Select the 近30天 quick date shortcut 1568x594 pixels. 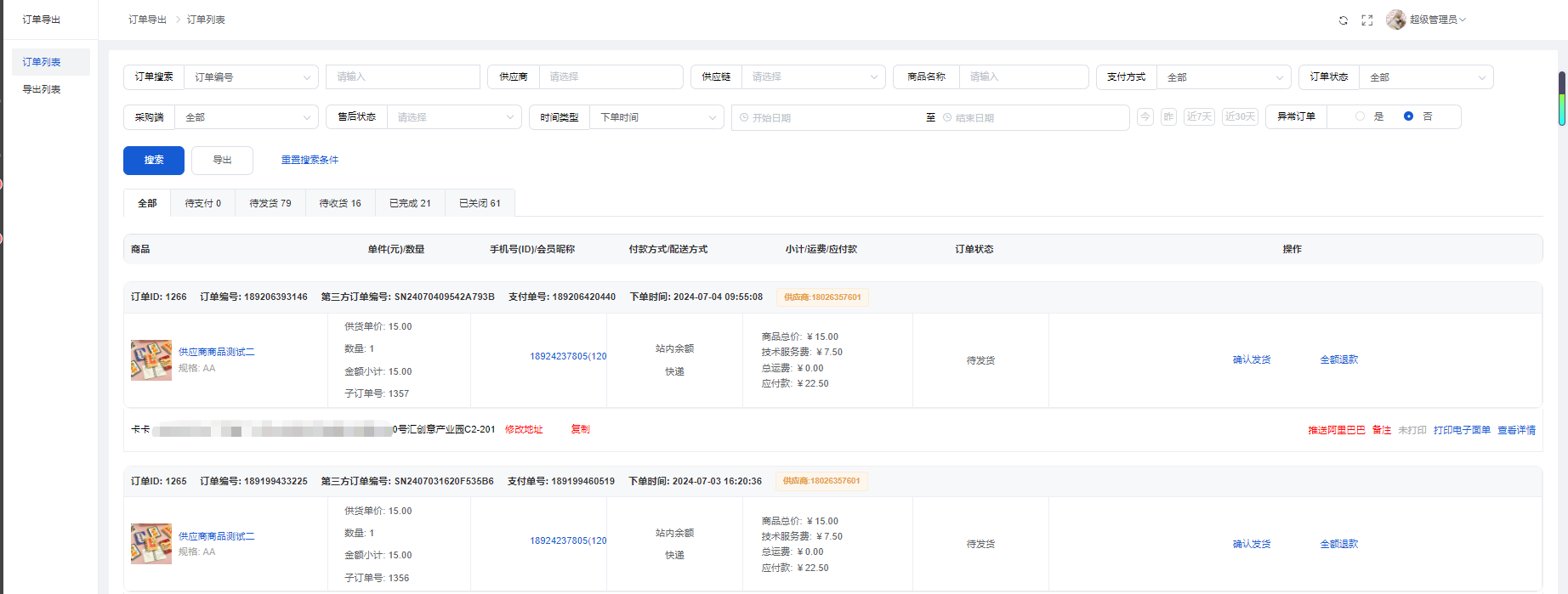click(x=1240, y=117)
